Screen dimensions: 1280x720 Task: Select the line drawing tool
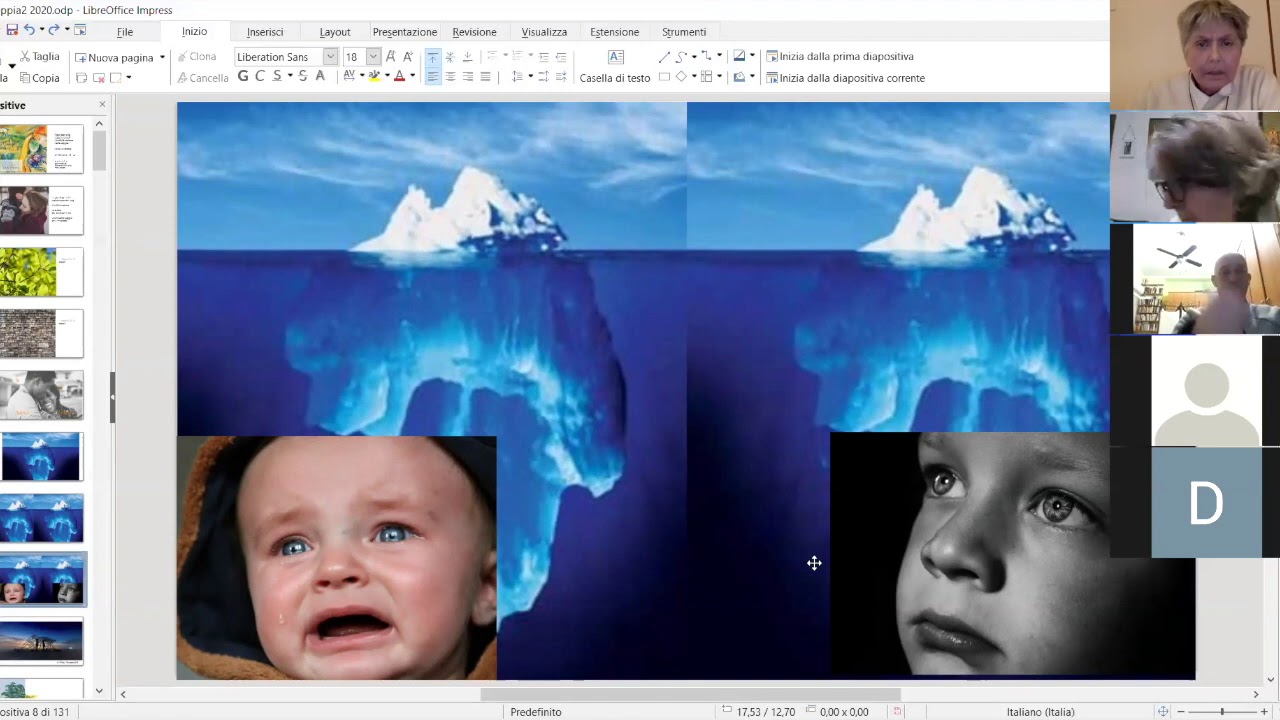pyautogui.click(x=664, y=57)
